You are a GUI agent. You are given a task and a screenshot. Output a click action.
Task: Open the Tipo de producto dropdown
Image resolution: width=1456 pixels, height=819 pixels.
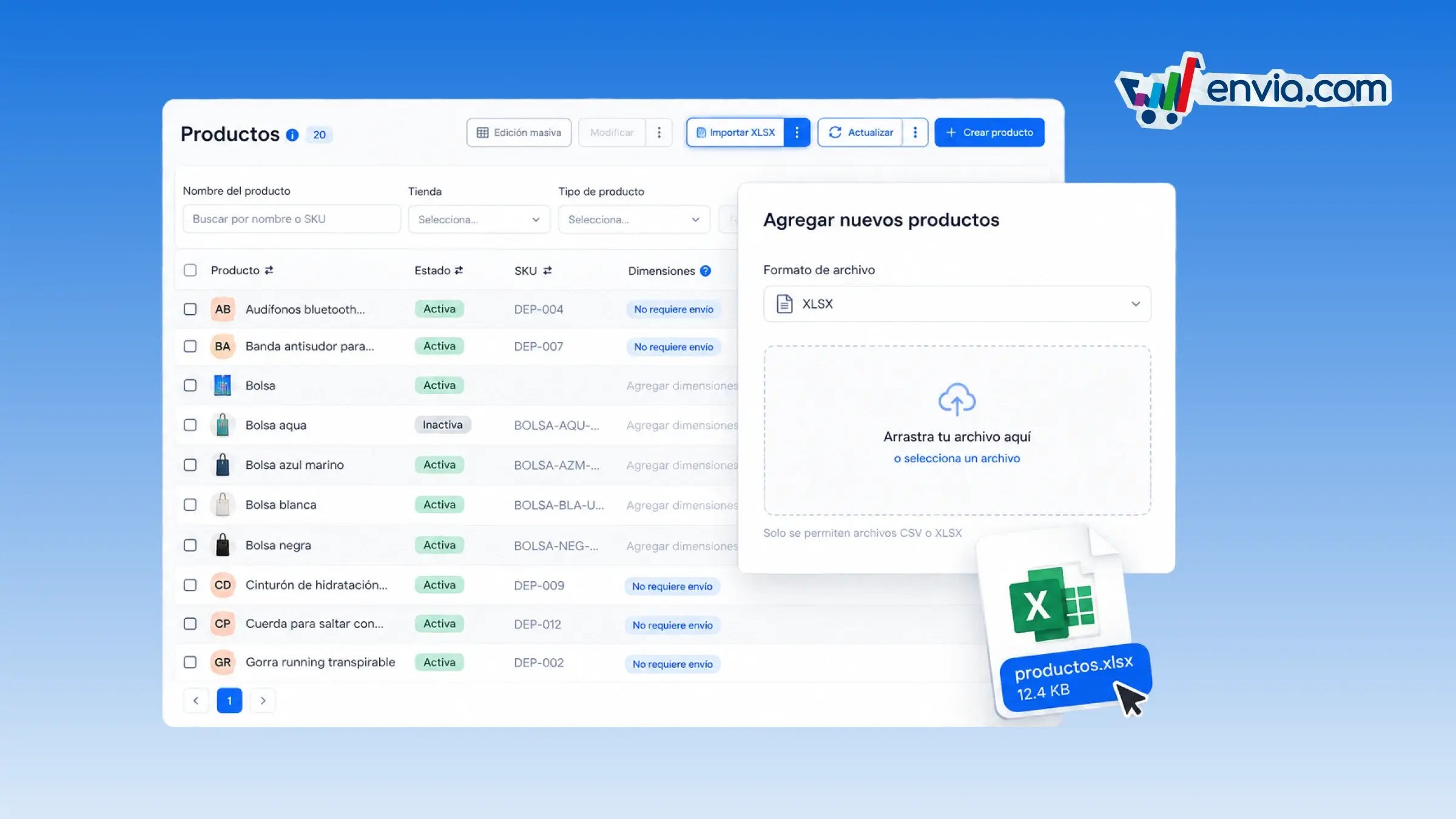[x=634, y=220]
